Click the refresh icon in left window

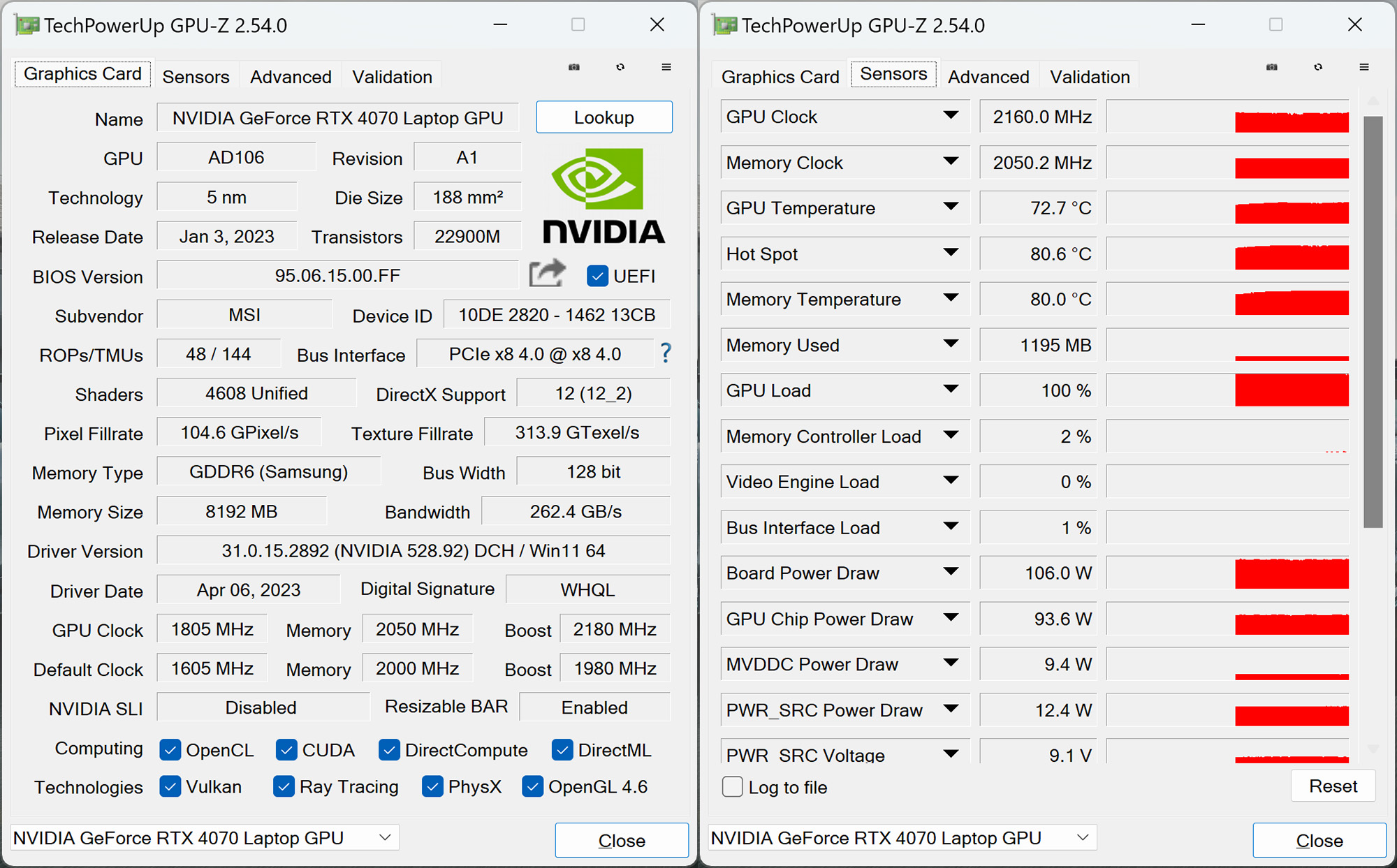pyautogui.click(x=620, y=67)
